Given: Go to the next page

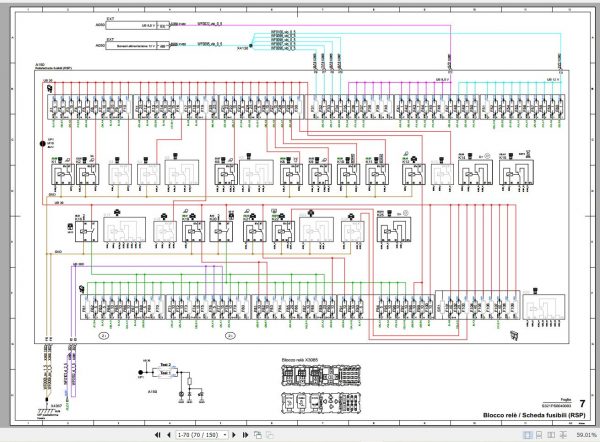Looking at the screenshot, I should (234, 435).
